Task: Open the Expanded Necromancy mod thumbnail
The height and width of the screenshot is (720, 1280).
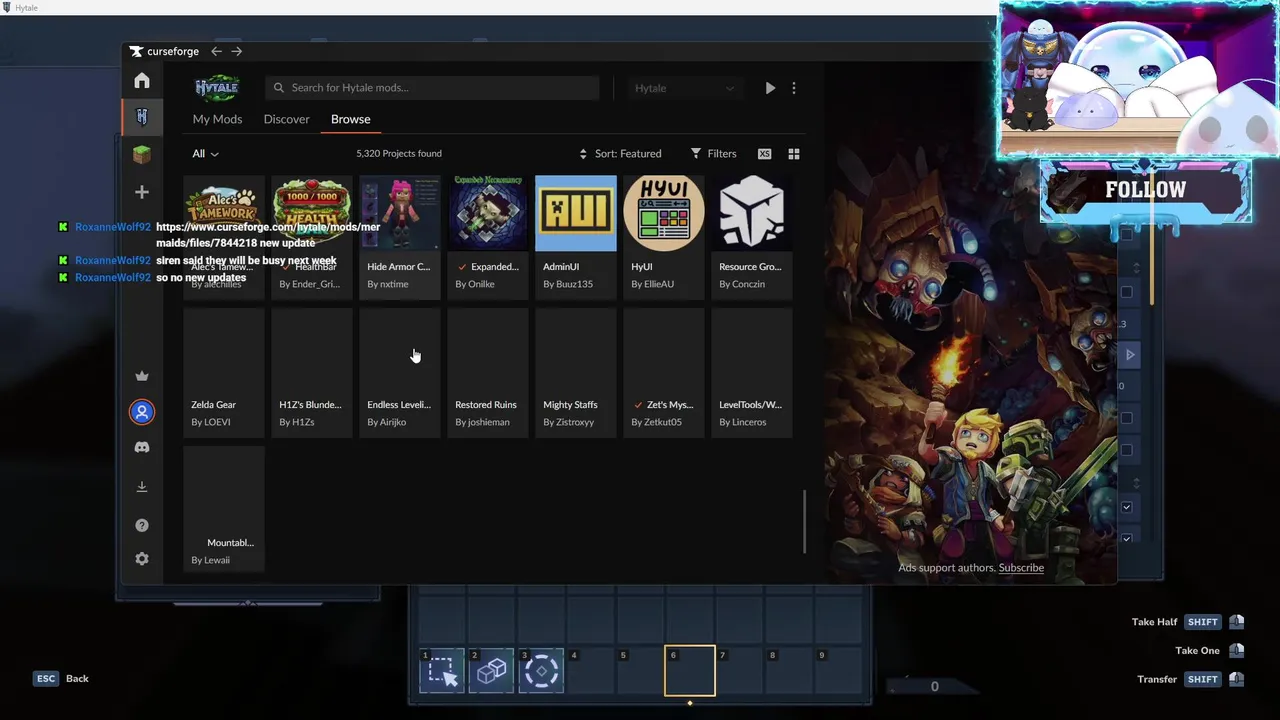Action: (x=488, y=213)
